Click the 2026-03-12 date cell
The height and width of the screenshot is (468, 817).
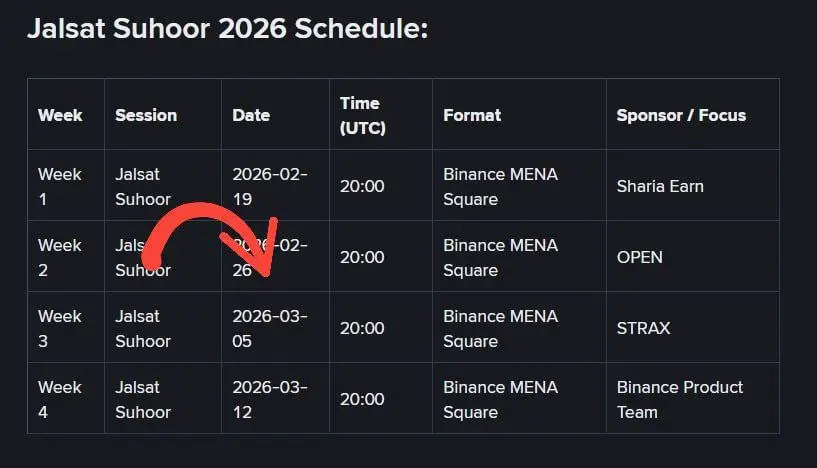pos(270,399)
